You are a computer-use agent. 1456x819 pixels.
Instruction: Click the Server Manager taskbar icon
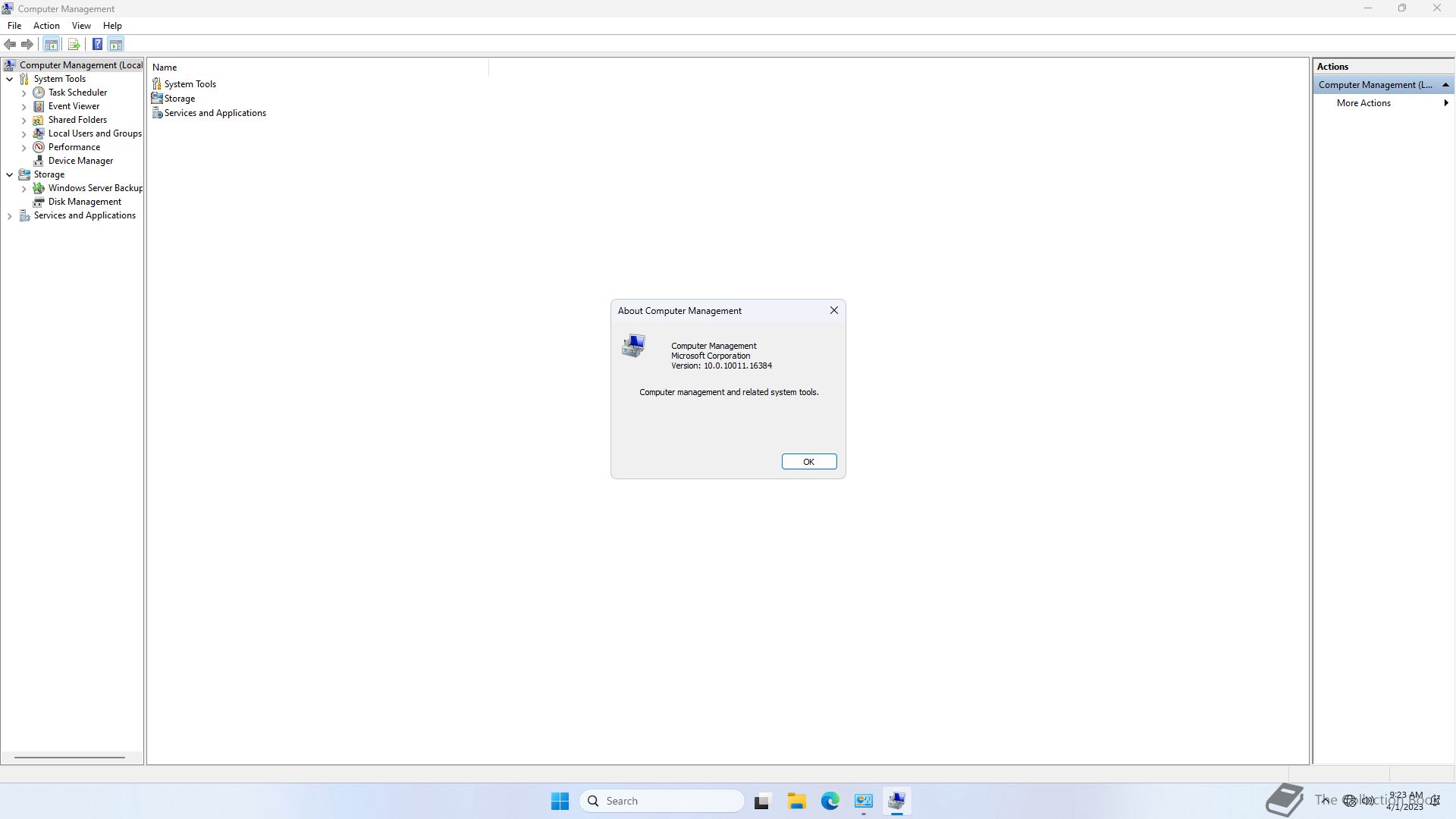pyautogui.click(x=864, y=801)
